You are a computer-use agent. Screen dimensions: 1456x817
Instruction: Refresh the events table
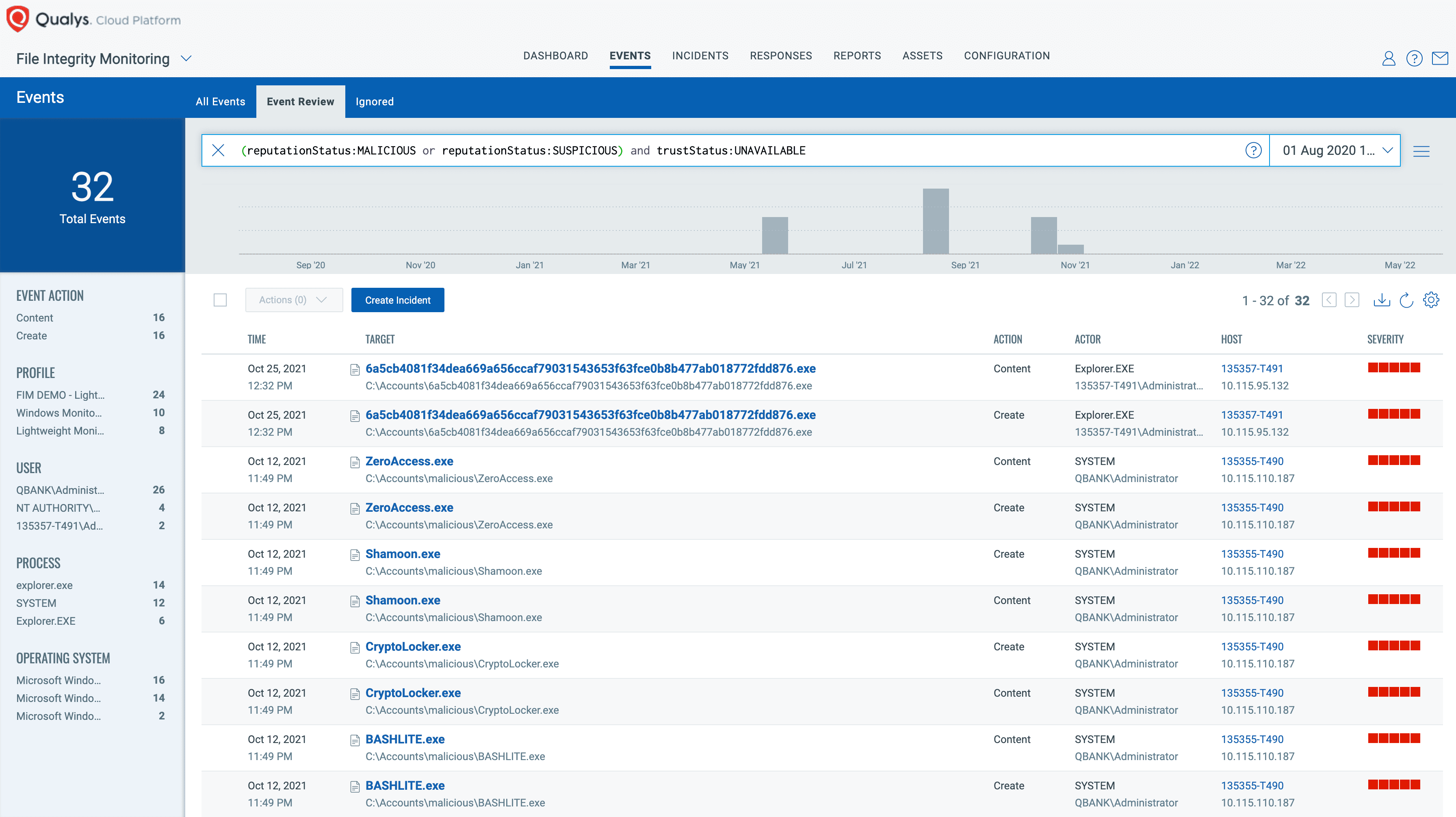click(1406, 300)
